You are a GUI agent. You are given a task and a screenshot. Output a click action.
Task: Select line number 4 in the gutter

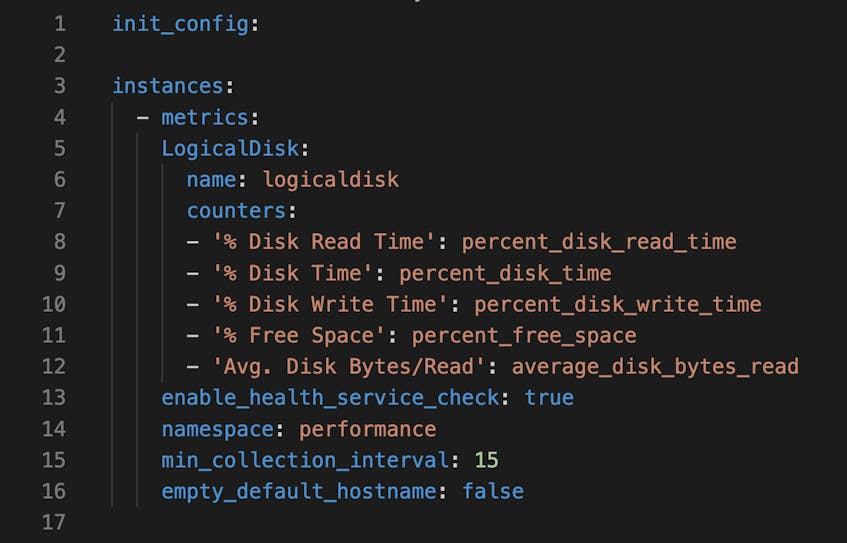point(58,117)
